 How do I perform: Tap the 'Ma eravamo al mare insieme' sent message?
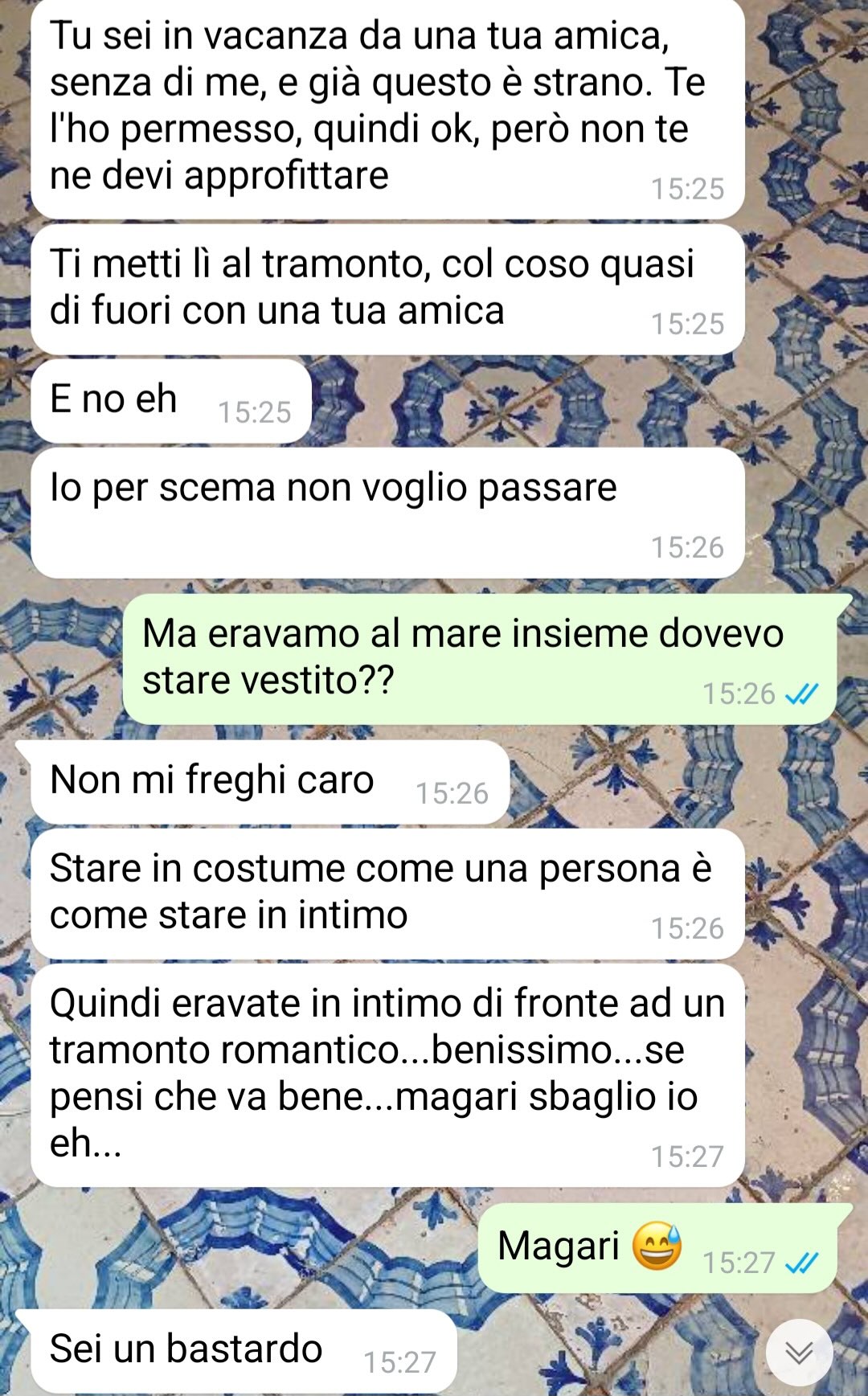[x=480, y=659]
